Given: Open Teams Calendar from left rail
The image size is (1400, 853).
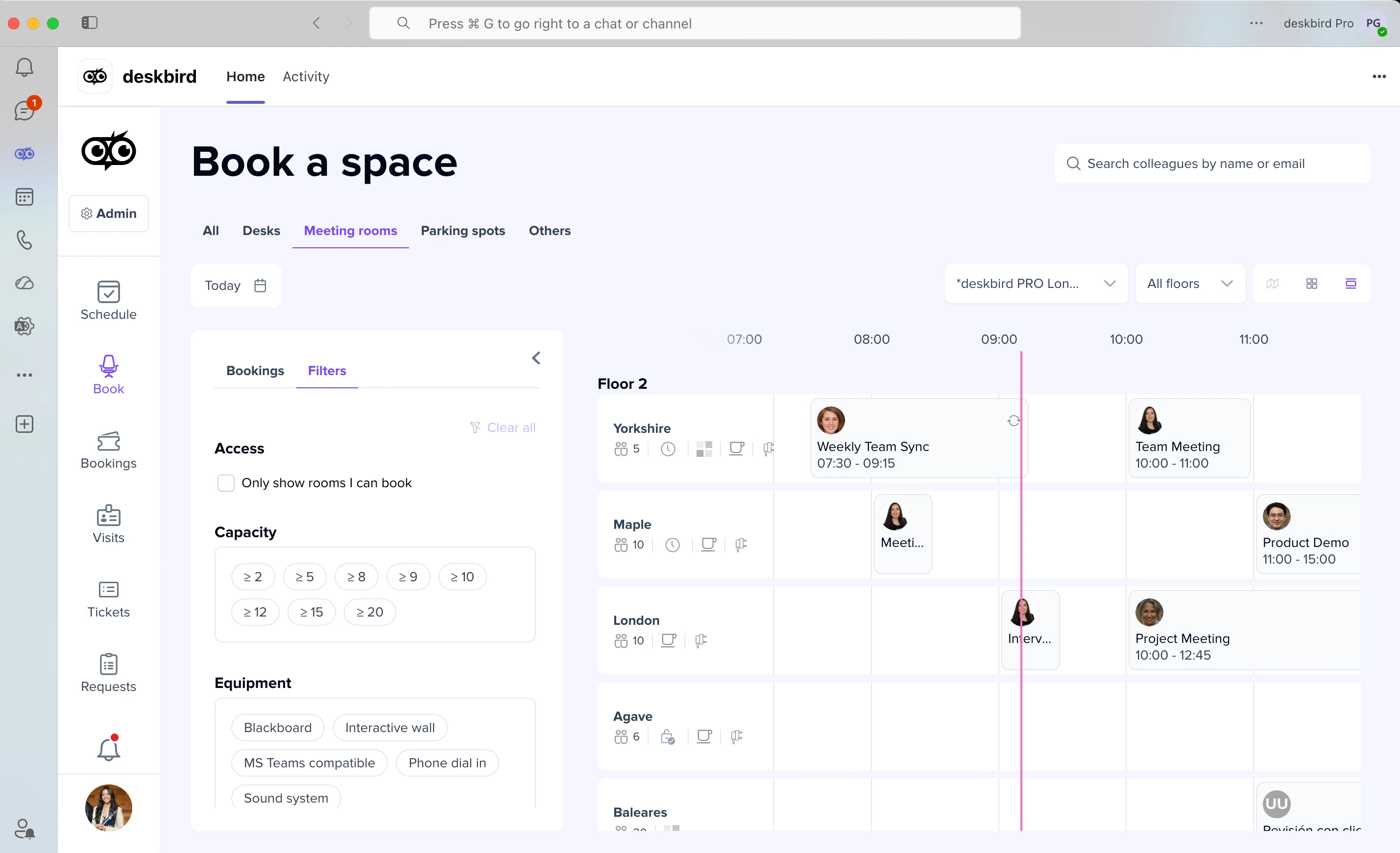Looking at the screenshot, I should (24, 197).
